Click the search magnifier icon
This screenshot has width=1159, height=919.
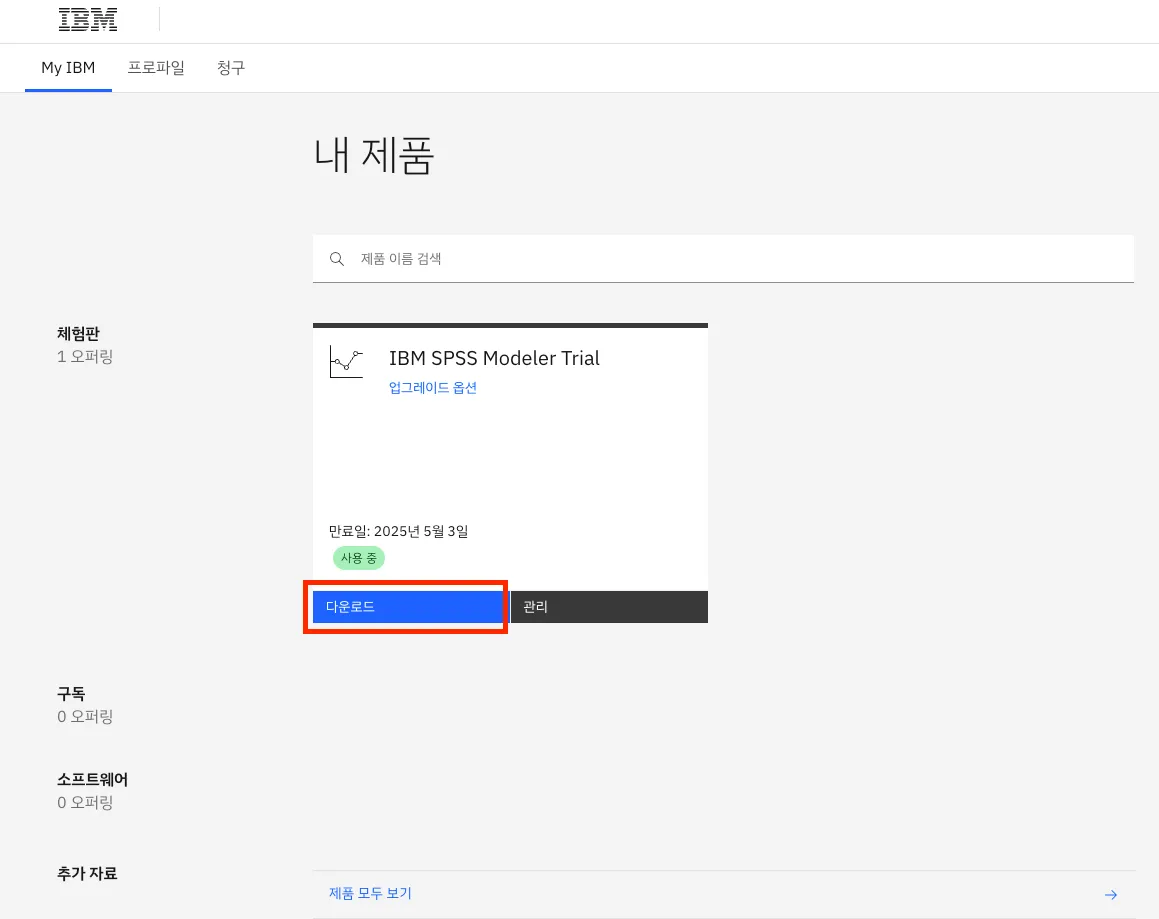(x=336, y=259)
